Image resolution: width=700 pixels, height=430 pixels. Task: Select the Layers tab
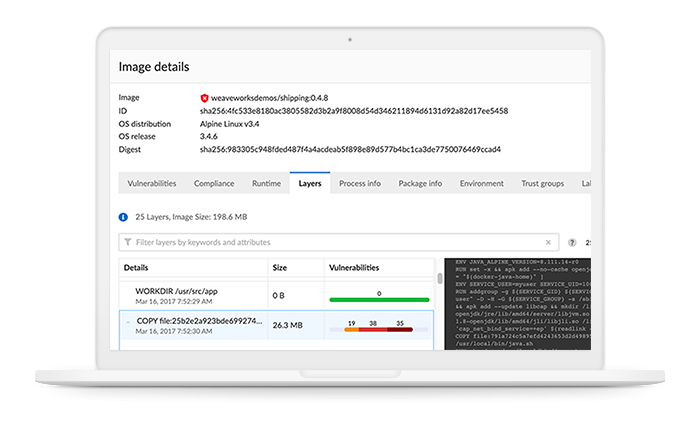[310, 184]
